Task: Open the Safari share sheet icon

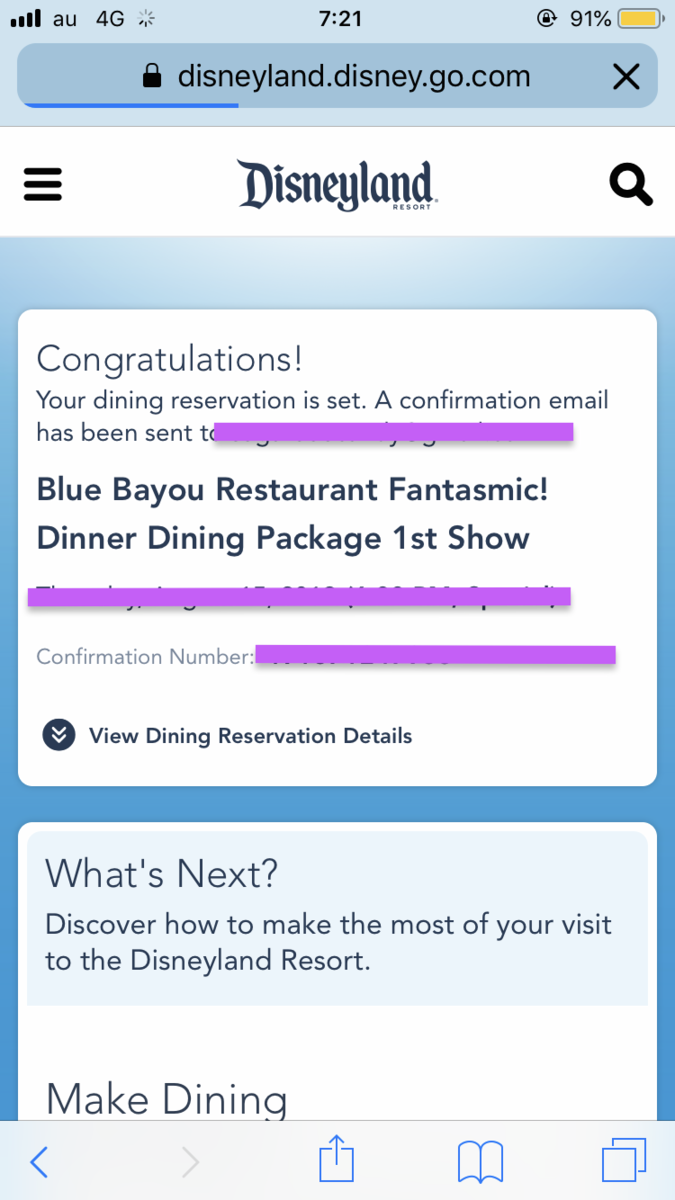Action: pos(336,1160)
